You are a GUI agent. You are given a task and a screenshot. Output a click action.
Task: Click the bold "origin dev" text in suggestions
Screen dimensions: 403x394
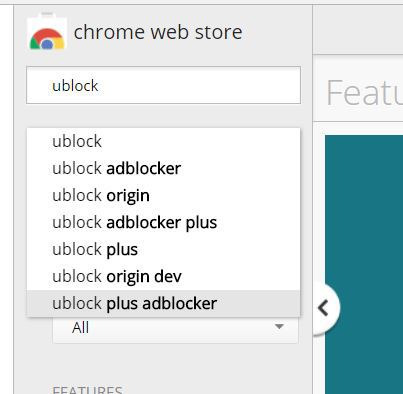pos(144,277)
